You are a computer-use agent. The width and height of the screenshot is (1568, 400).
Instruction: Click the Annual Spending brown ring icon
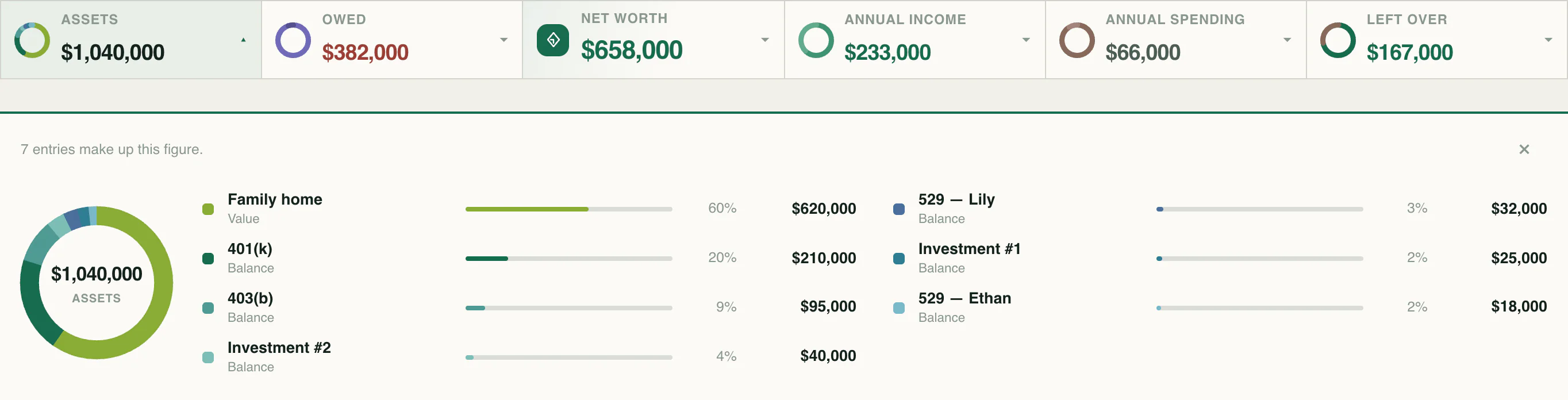point(1077,40)
